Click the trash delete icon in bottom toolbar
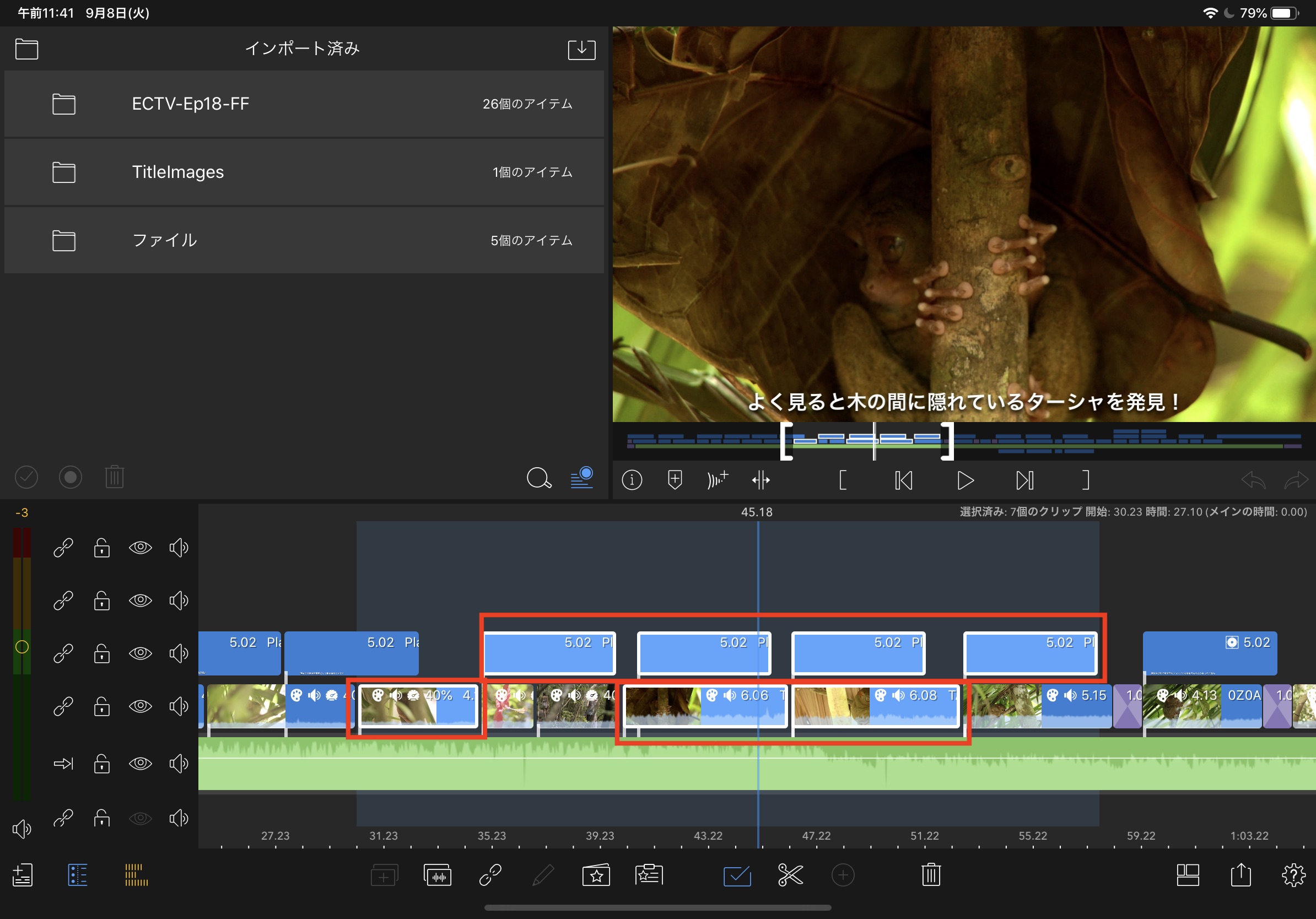 [931, 875]
